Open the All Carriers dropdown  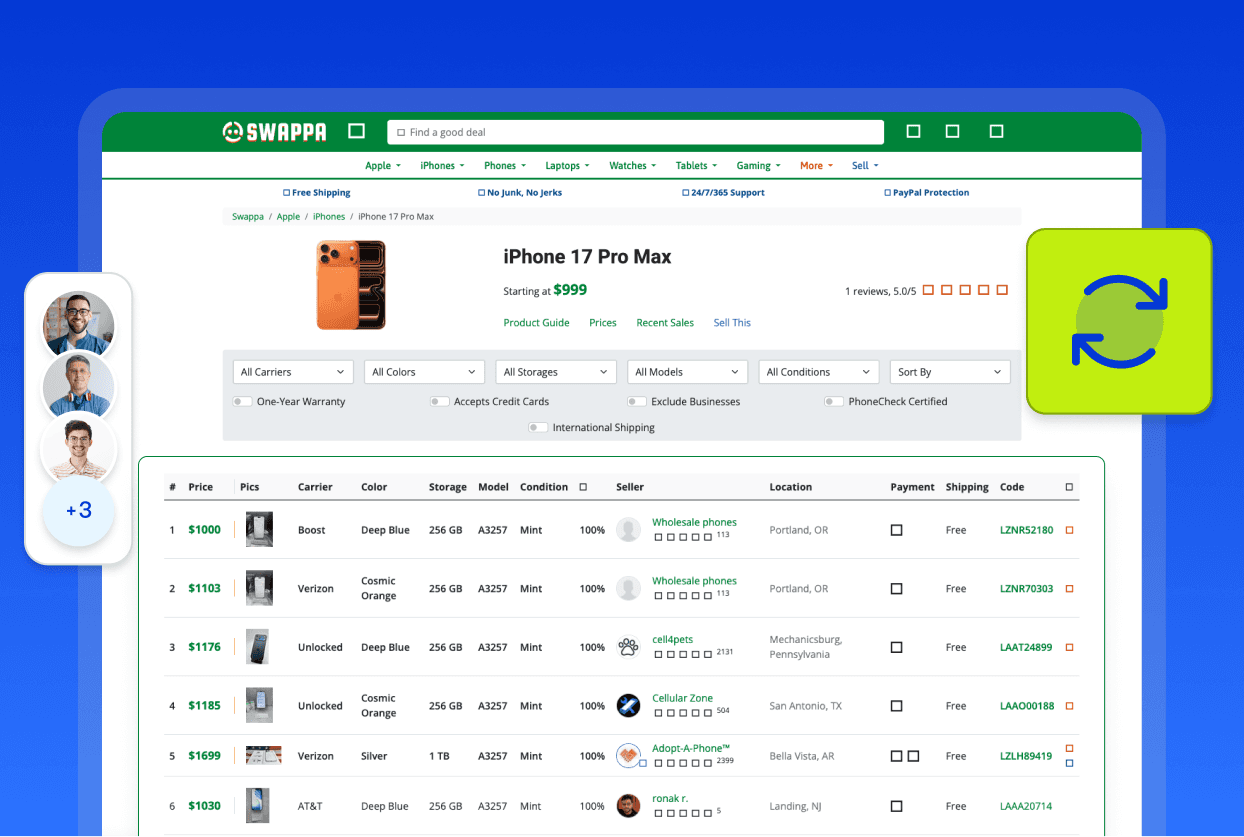point(293,372)
